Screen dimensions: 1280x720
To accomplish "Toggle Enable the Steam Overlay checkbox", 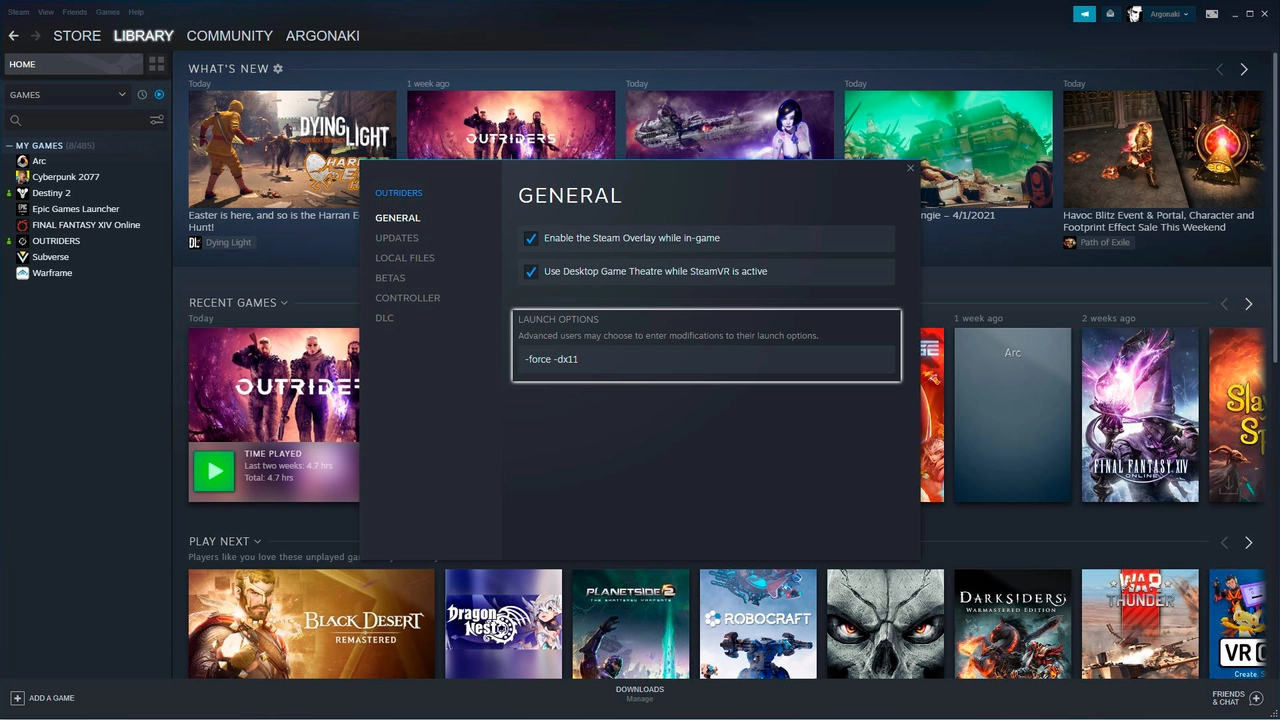I will [531, 238].
